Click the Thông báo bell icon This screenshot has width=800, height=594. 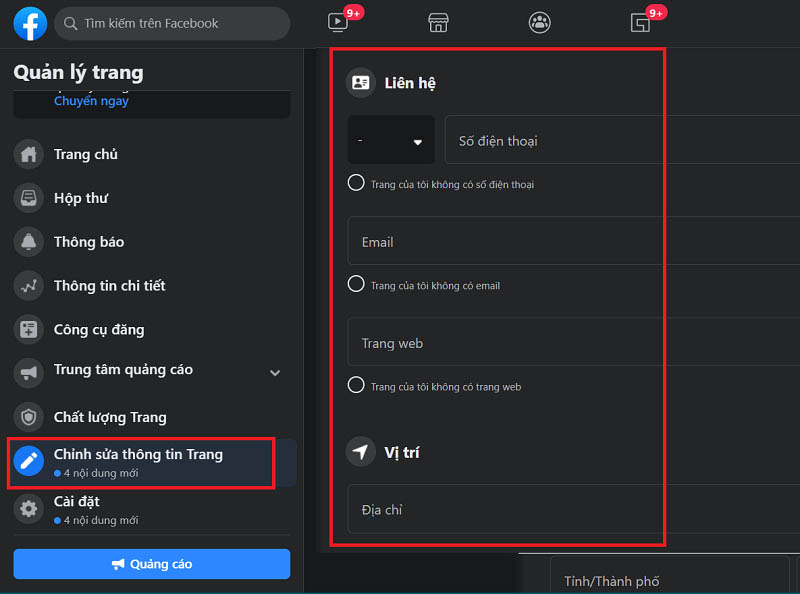[29, 242]
